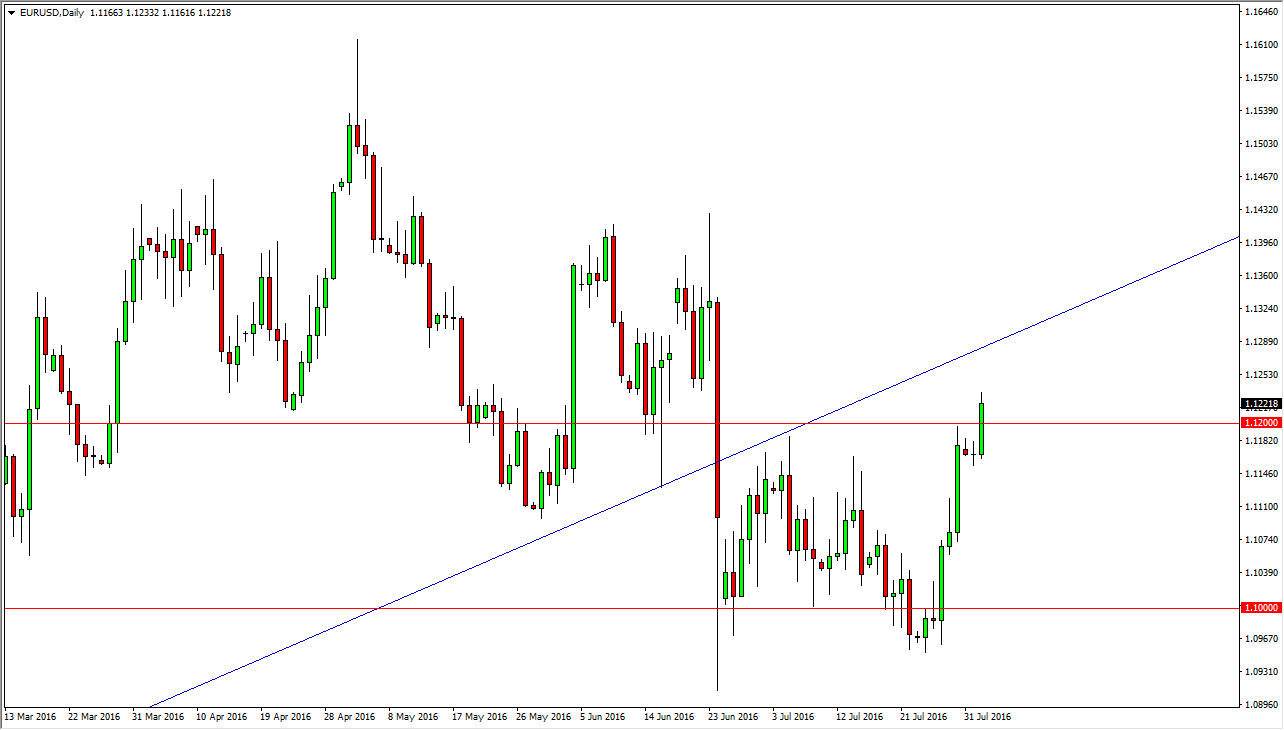
Task: Click the tall green candle near 31 Jul 2016
Action: tap(981, 430)
